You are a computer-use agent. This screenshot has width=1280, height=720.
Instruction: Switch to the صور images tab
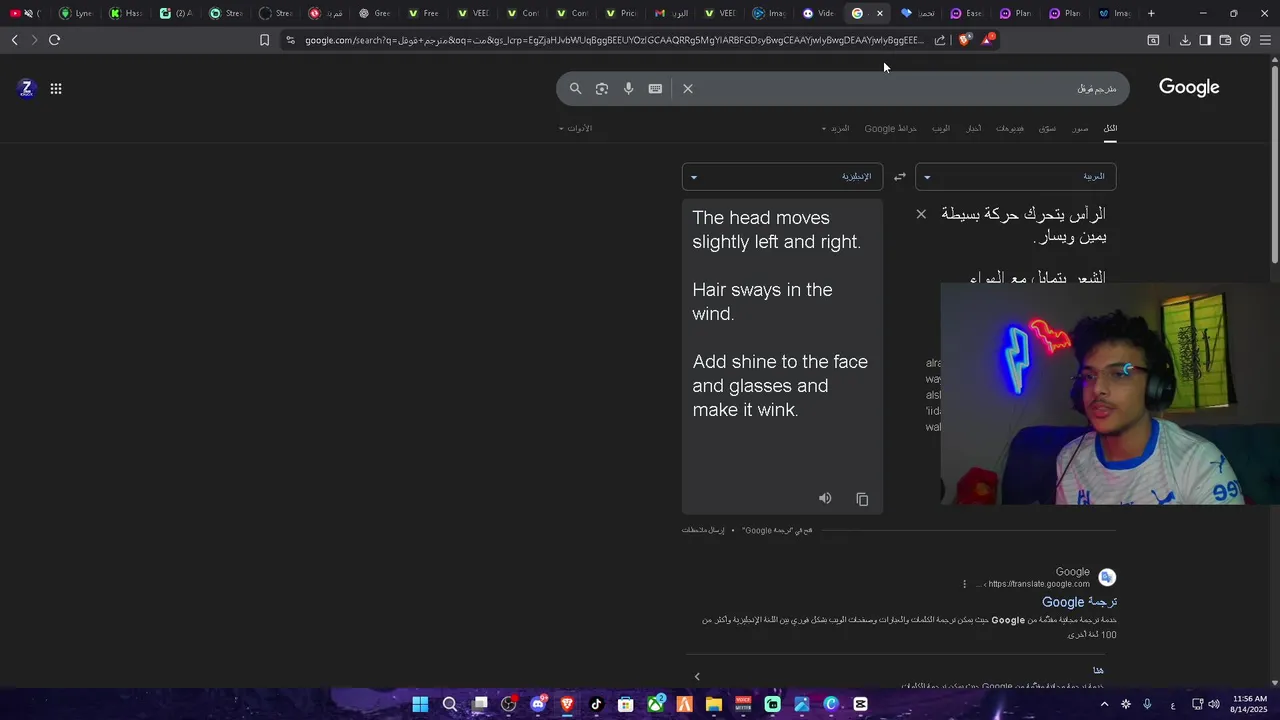[x=1080, y=128]
